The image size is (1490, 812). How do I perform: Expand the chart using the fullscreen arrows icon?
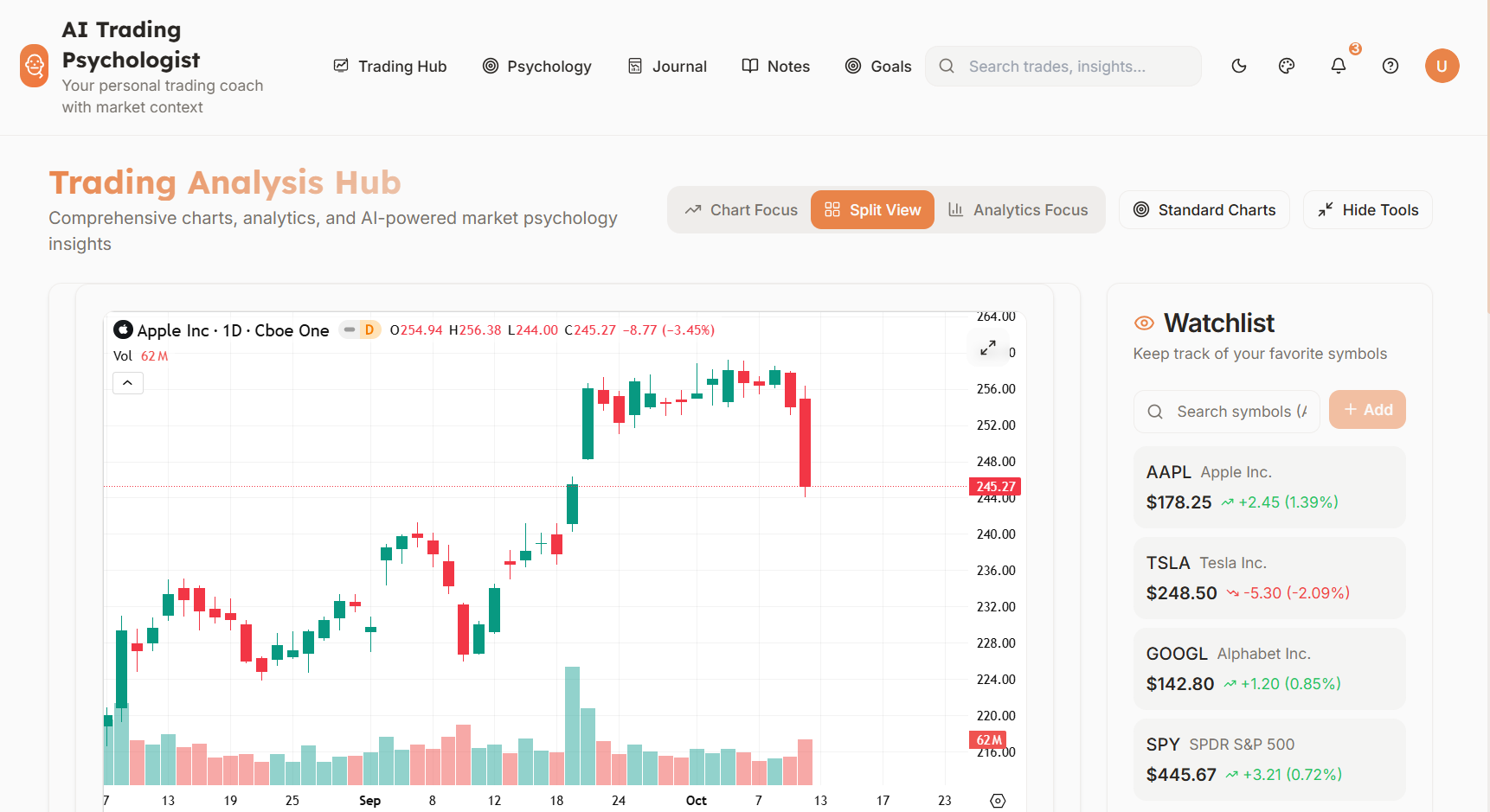click(x=987, y=348)
